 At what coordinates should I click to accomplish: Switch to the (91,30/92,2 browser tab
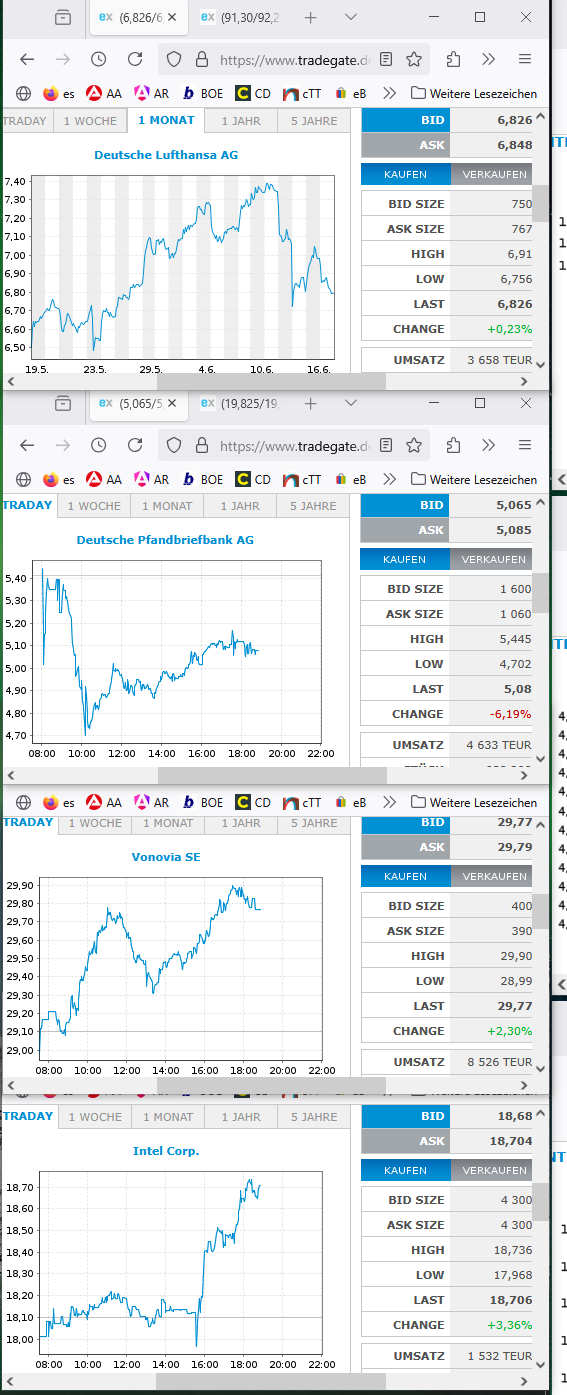[x=239, y=17]
